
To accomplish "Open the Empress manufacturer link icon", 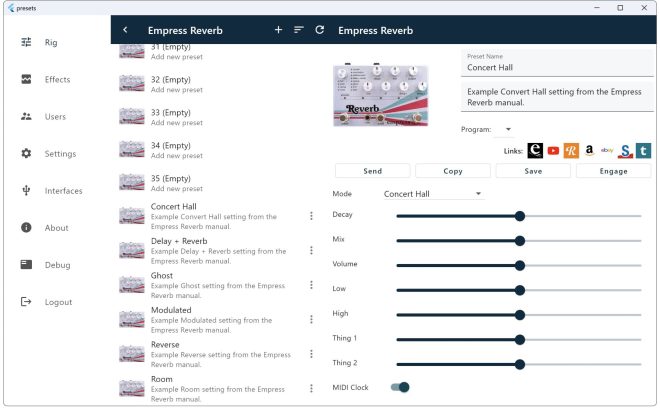I will click(x=535, y=151).
